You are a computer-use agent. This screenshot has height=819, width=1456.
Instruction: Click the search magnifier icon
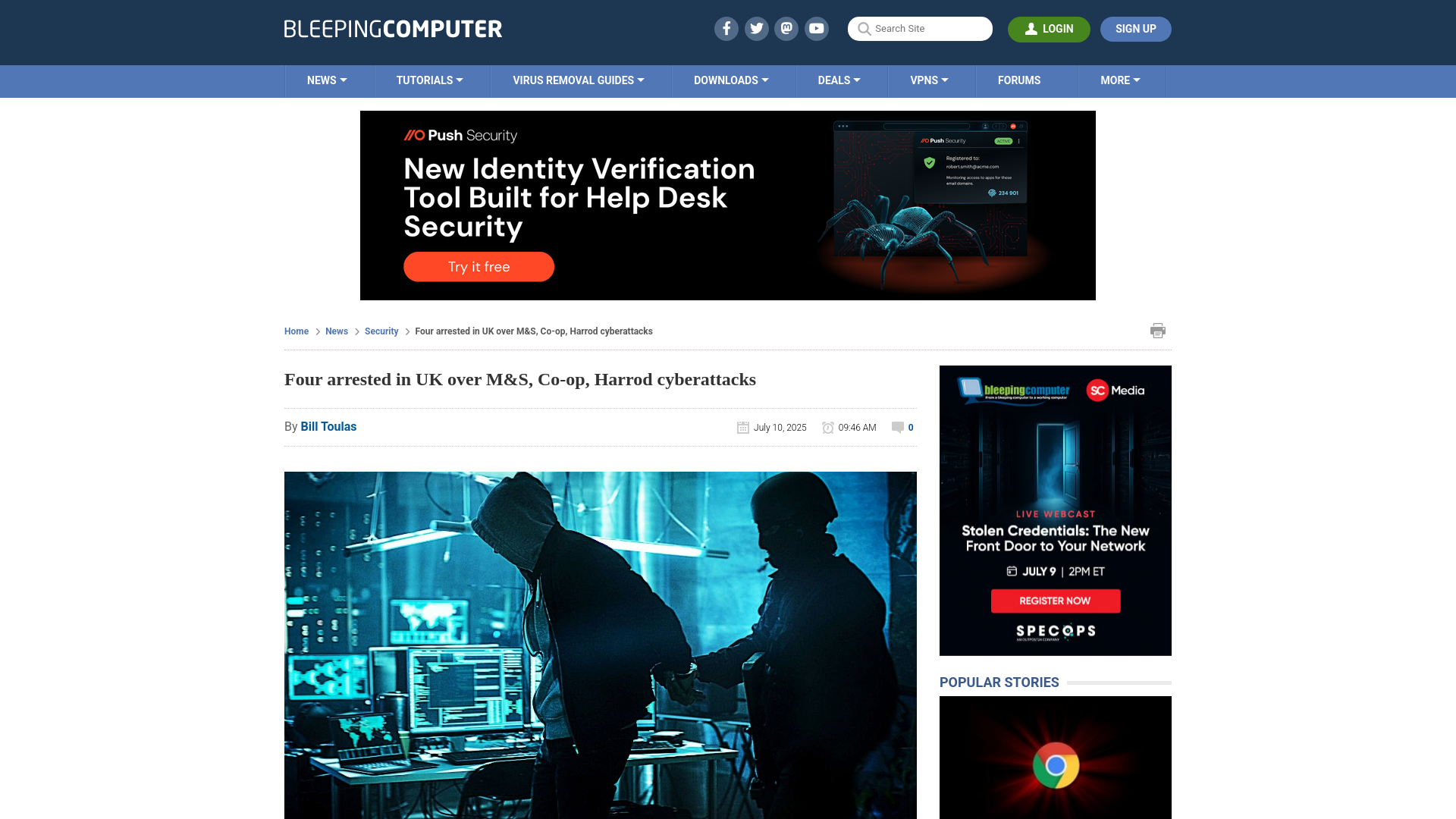tap(864, 29)
